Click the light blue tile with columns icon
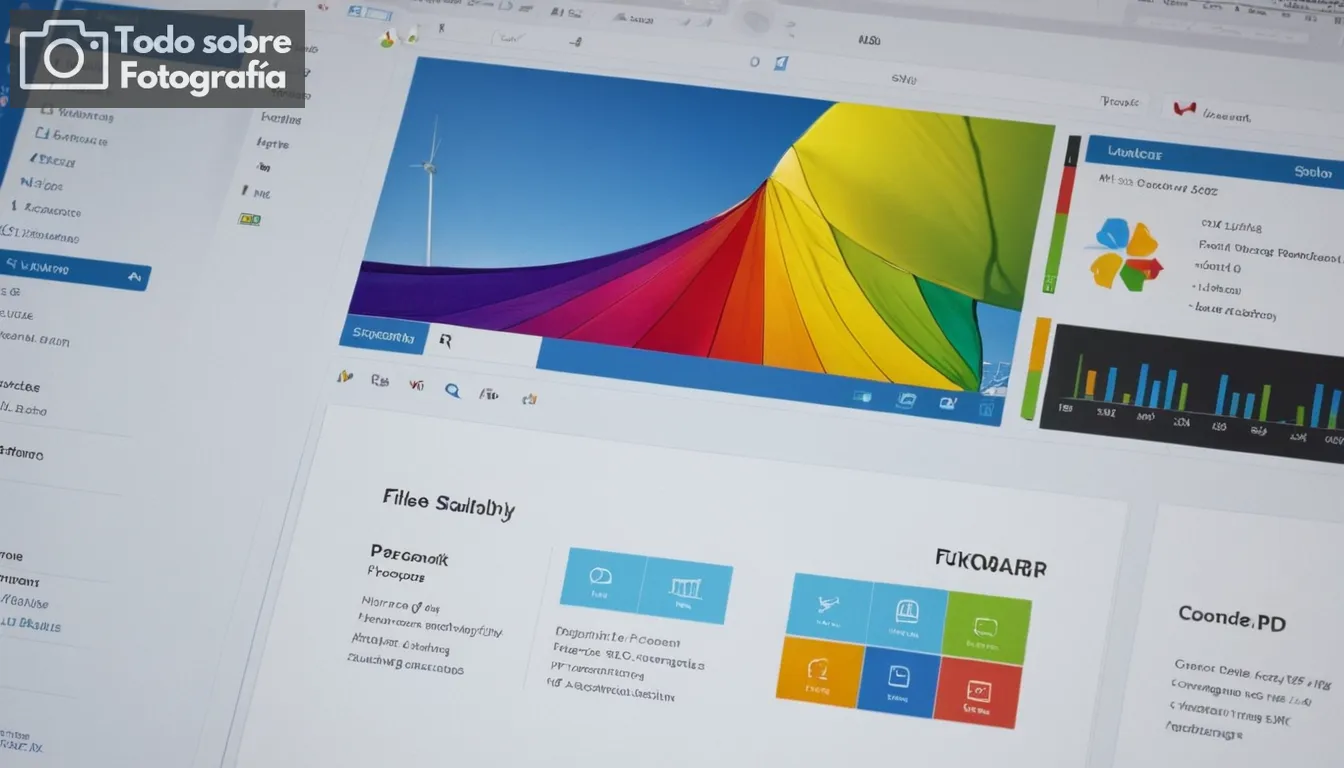 point(685,591)
